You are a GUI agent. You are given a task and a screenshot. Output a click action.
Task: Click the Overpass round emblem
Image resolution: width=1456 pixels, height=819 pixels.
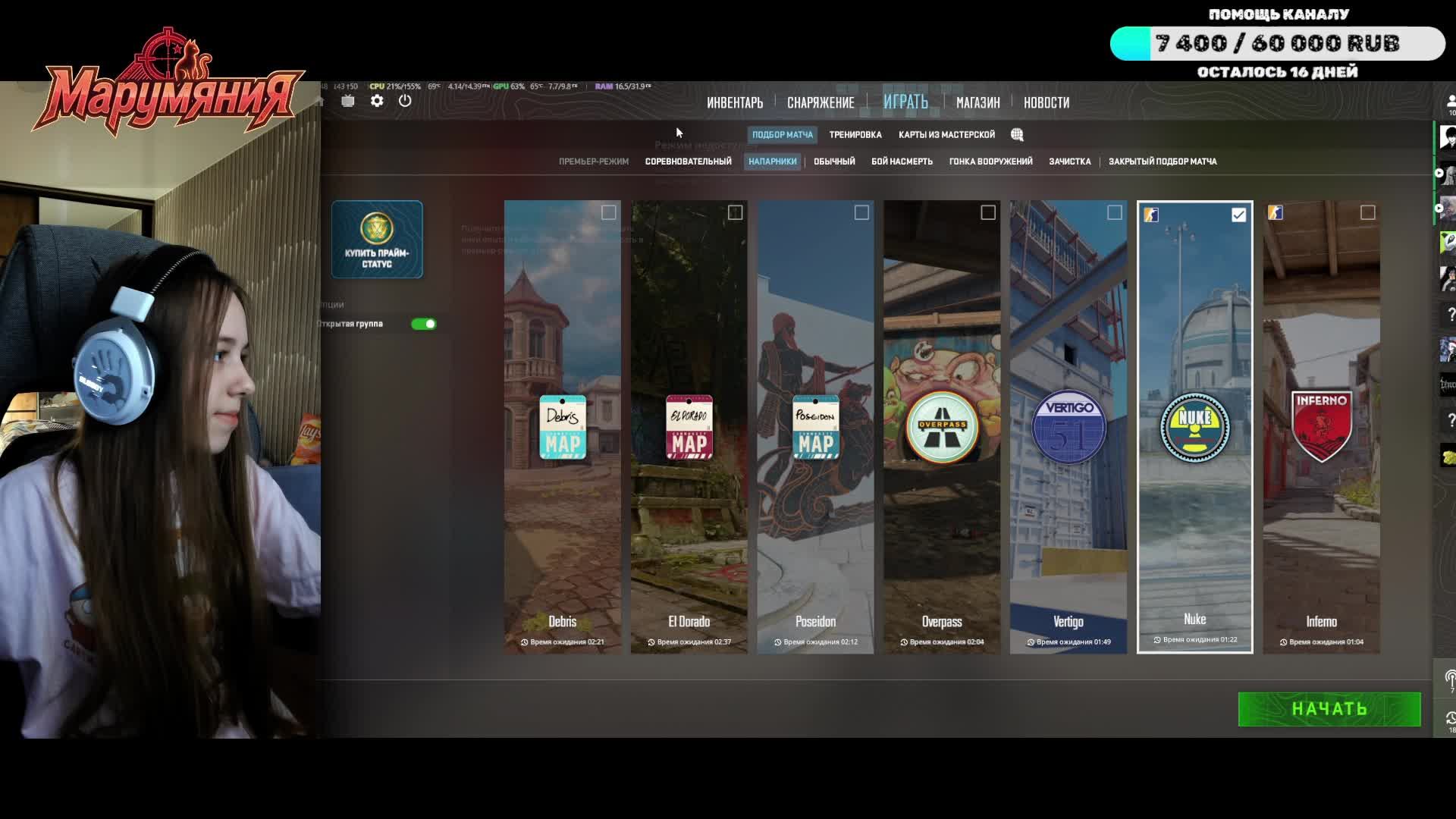pyautogui.click(x=942, y=427)
